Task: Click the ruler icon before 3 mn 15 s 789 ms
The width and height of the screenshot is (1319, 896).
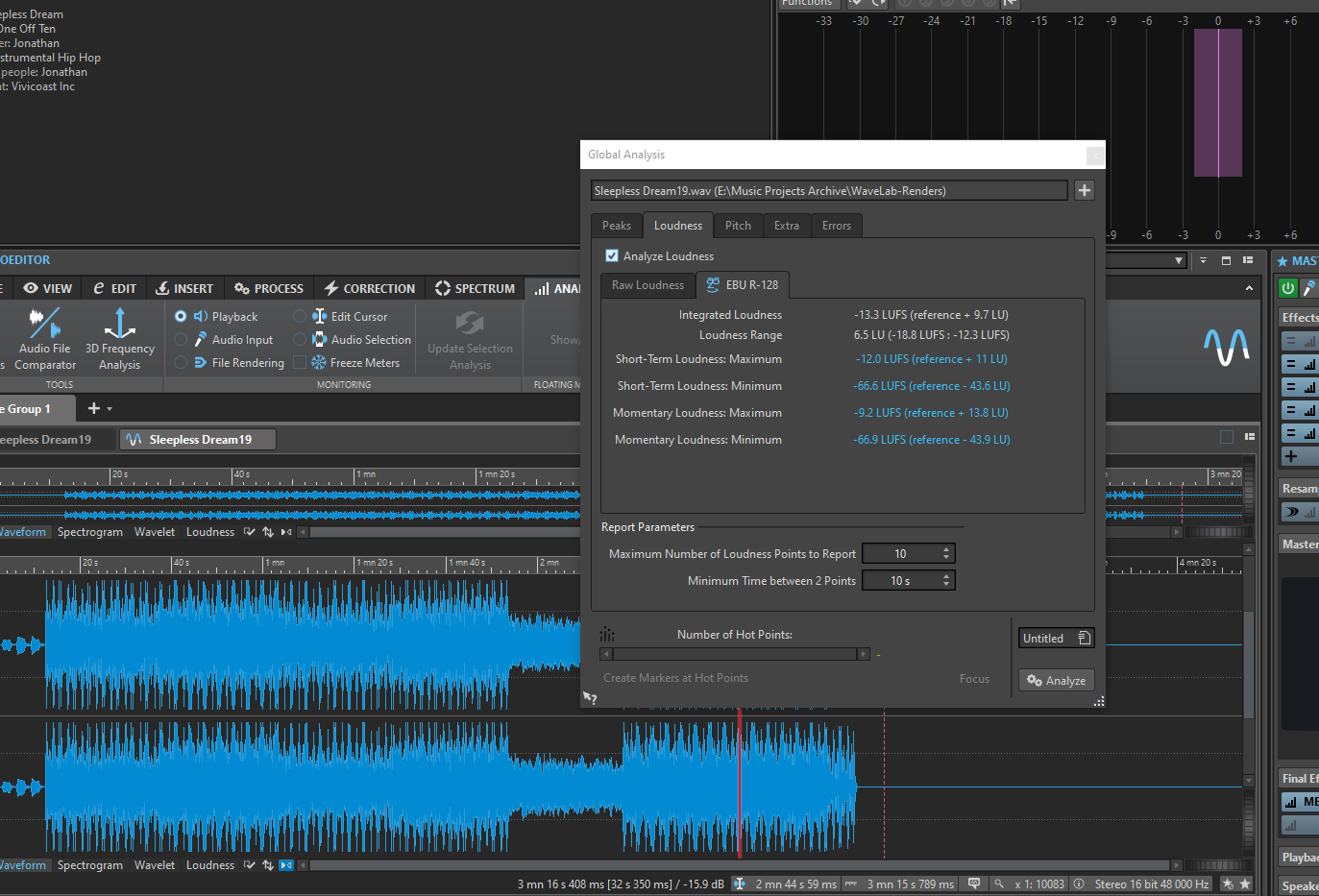Action: (851, 884)
